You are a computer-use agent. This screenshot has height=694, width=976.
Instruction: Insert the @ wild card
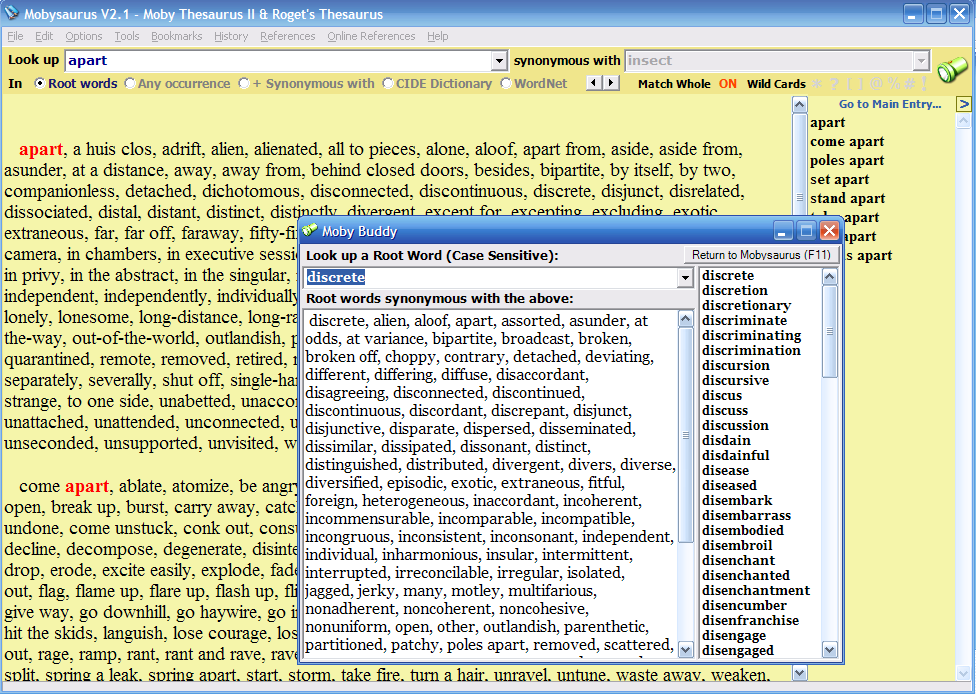click(x=876, y=83)
